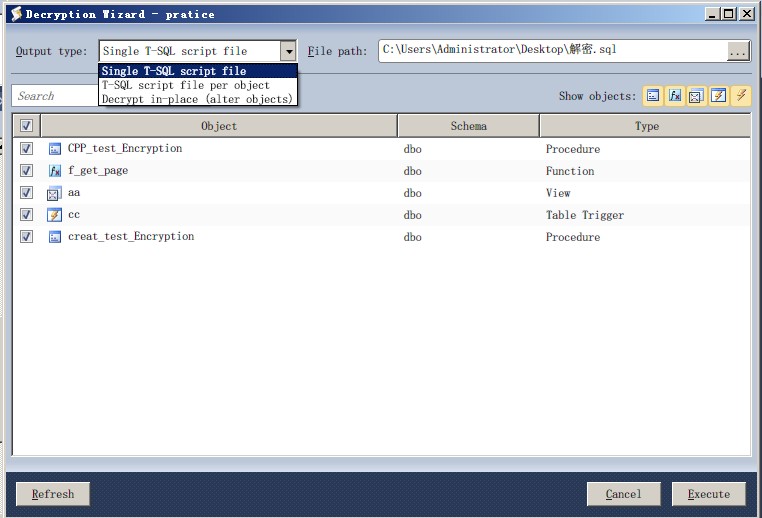
Task: Click the Table Trigger type cell
Action: pyautogui.click(x=585, y=215)
